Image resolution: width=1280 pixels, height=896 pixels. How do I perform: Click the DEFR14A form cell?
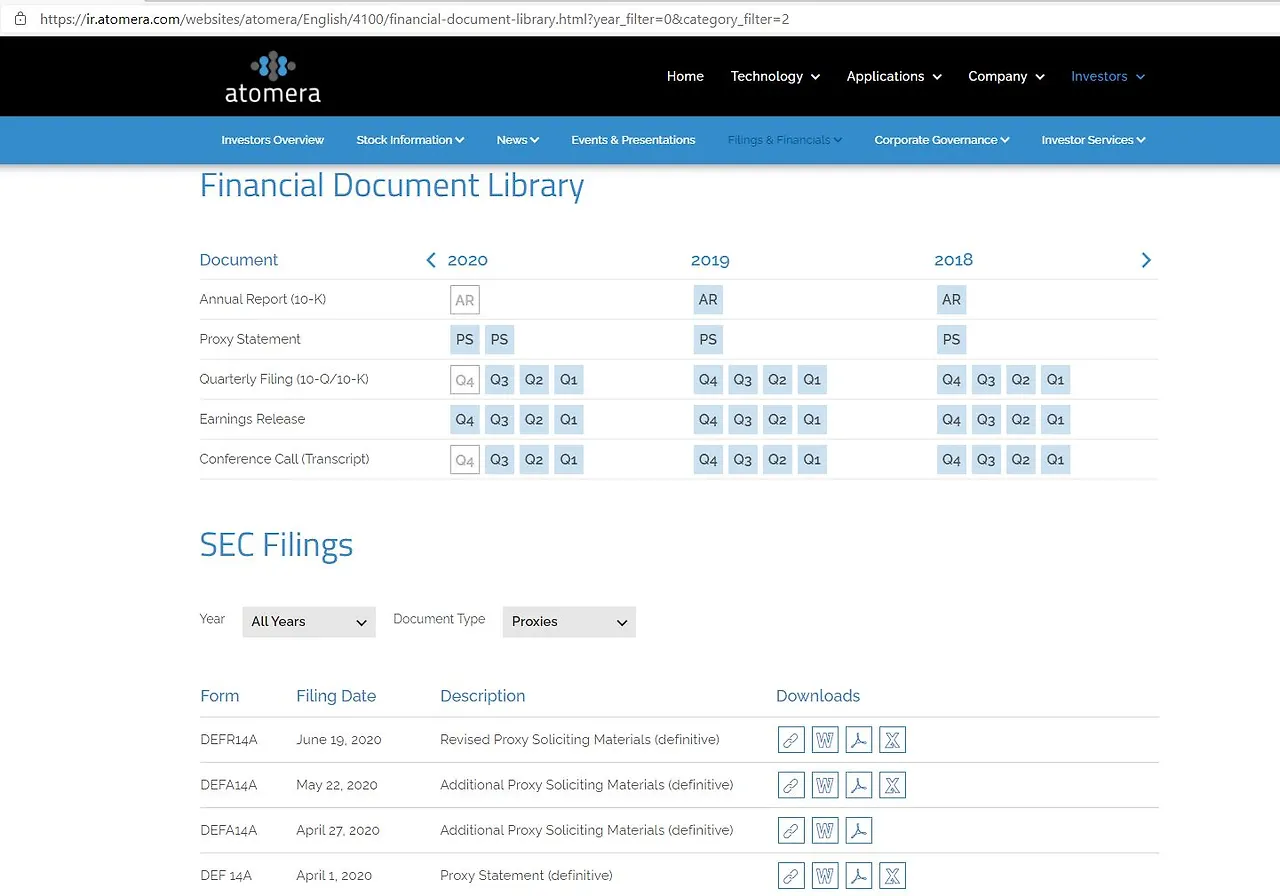coord(229,740)
